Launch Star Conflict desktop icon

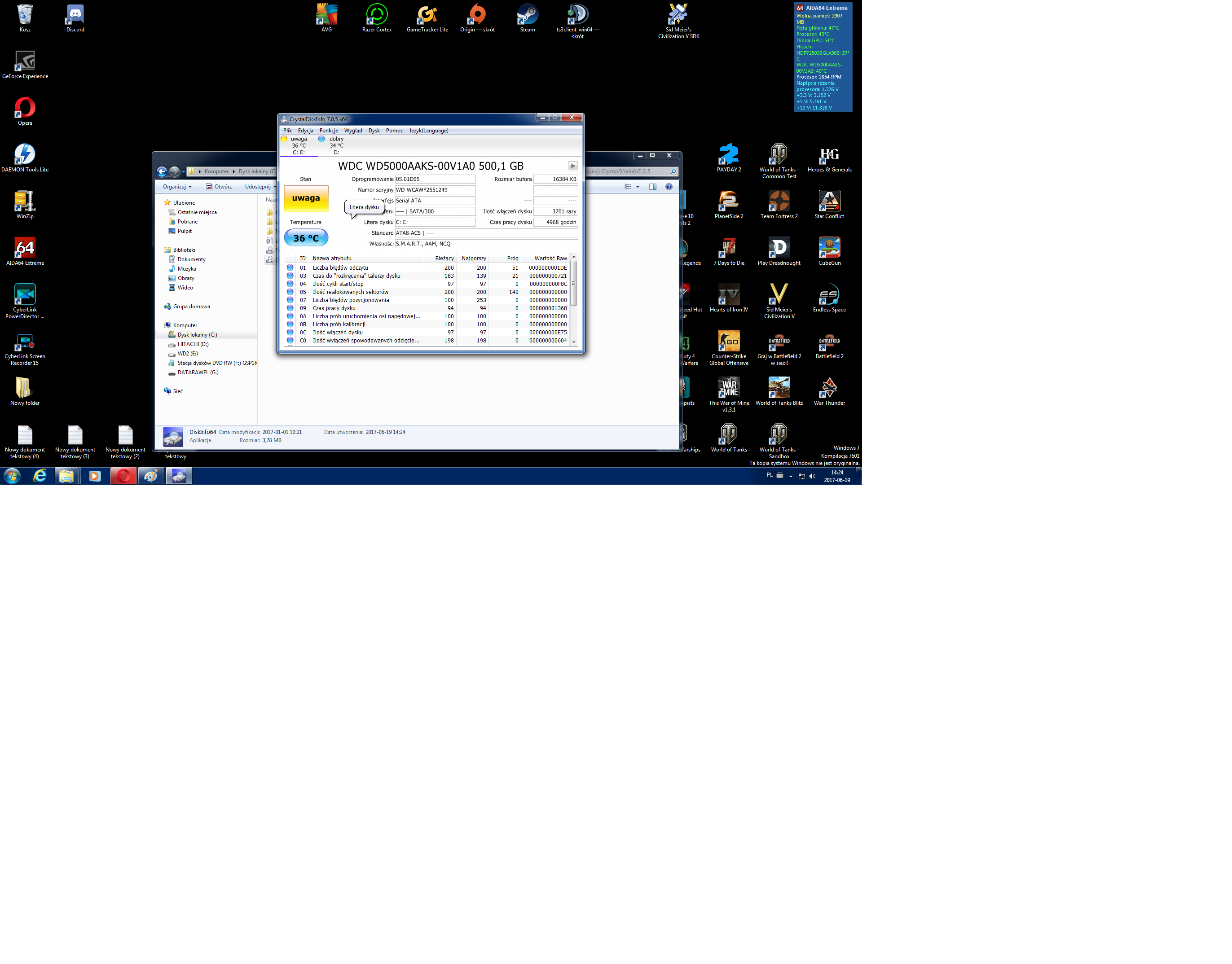pos(829,205)
